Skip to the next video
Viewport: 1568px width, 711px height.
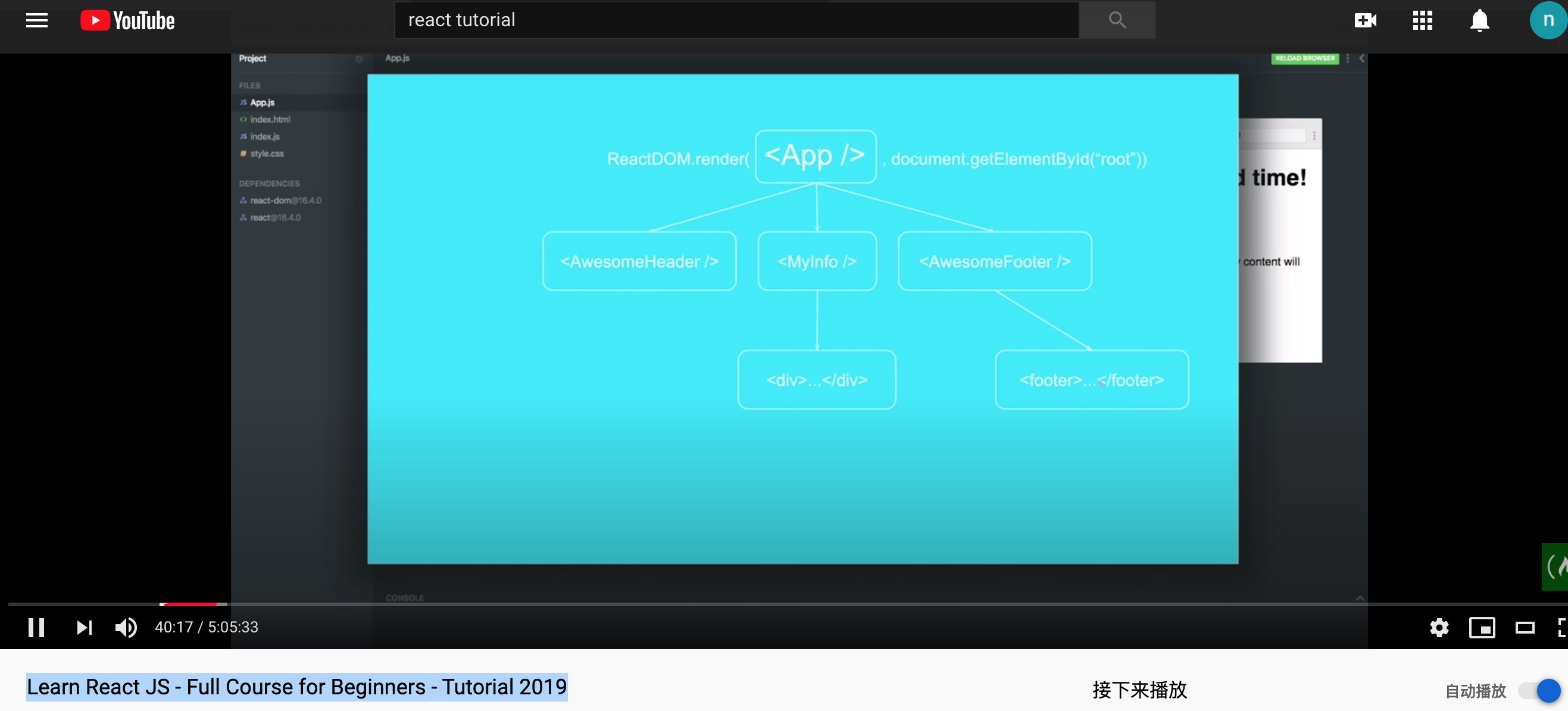point(84,627)
